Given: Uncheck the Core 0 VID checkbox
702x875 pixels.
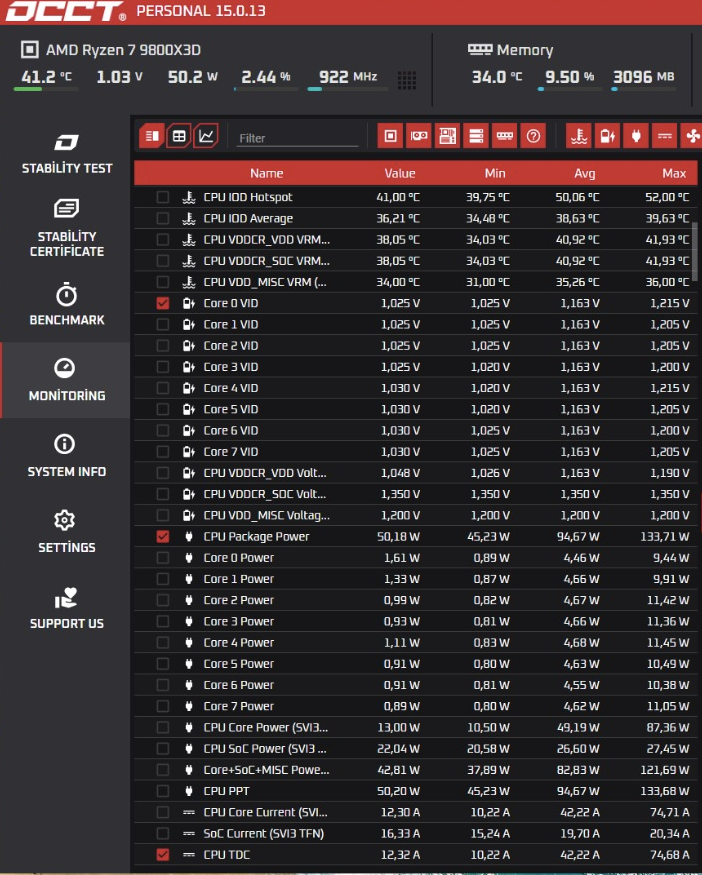Looking at the screenshot, I should [x=162, y=303].
